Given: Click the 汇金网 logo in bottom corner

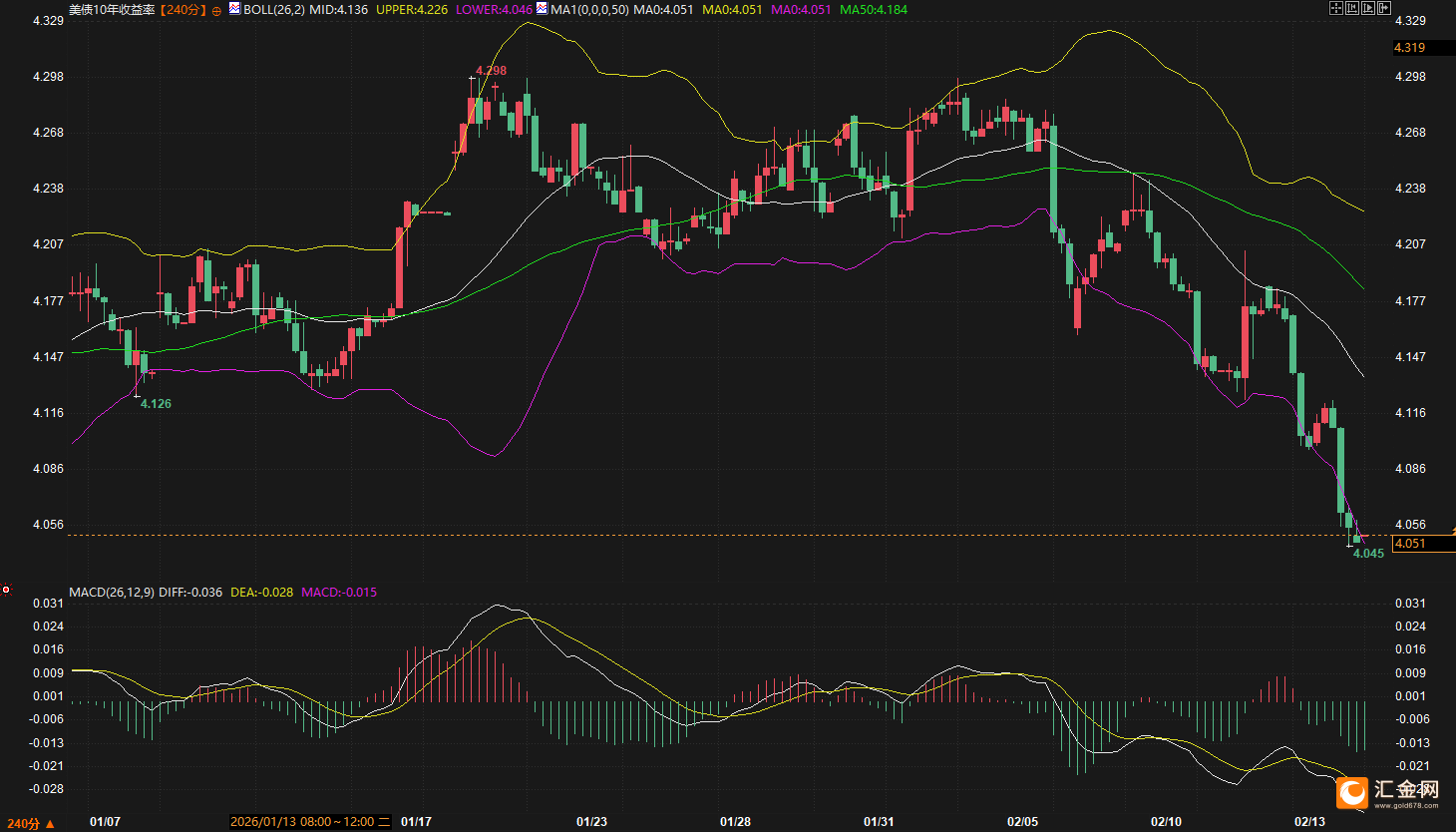Looking at the screenshot, I should [1390, 792].
